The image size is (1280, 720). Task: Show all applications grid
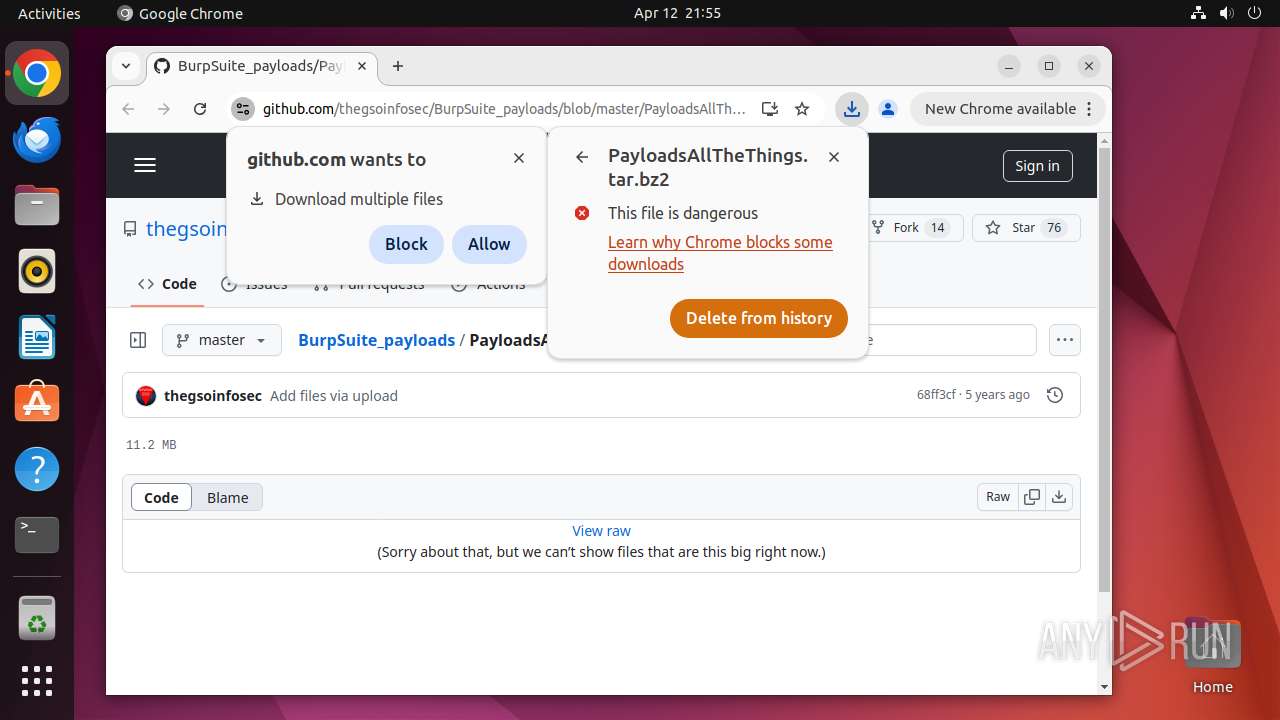pyautogui.click(x=37, y=681)
